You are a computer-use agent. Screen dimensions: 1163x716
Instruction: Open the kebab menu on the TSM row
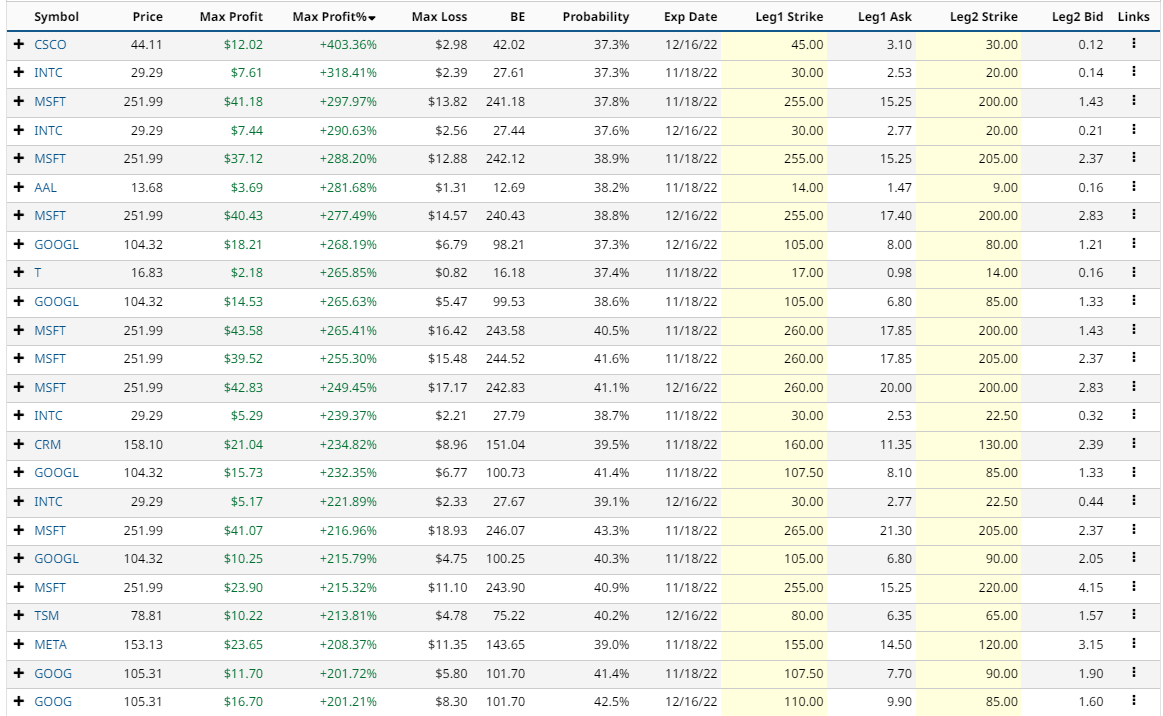[x=1133, y=615]
